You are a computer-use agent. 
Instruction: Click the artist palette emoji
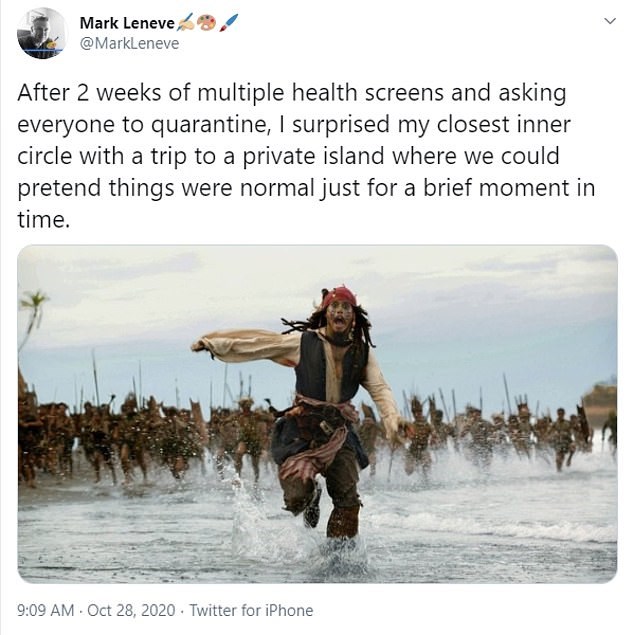[x=207, y=23]
